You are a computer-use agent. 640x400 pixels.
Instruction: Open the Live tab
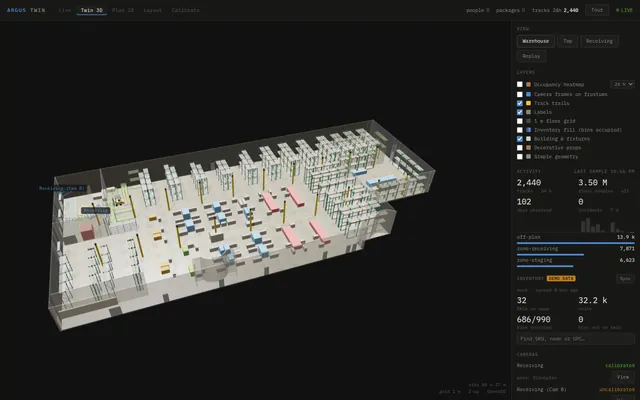[64, 10]
